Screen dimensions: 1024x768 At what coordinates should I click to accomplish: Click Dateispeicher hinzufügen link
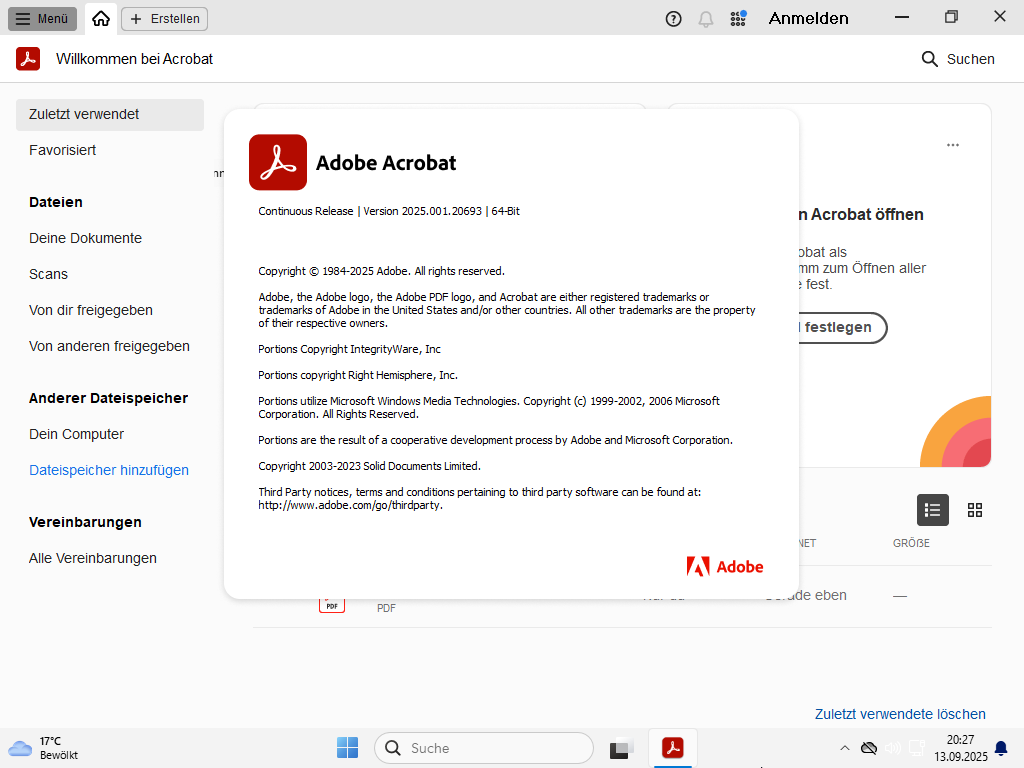point(109,470)
